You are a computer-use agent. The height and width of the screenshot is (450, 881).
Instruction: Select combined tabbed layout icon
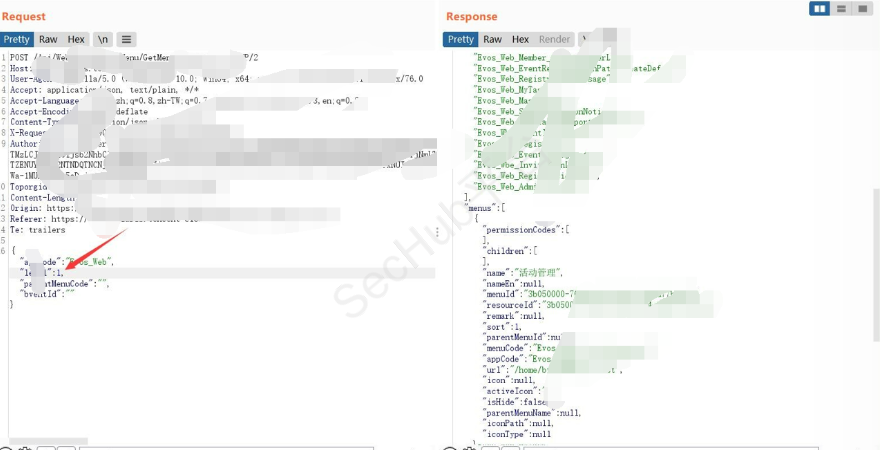pyautogui.click(x=863, y=9)
